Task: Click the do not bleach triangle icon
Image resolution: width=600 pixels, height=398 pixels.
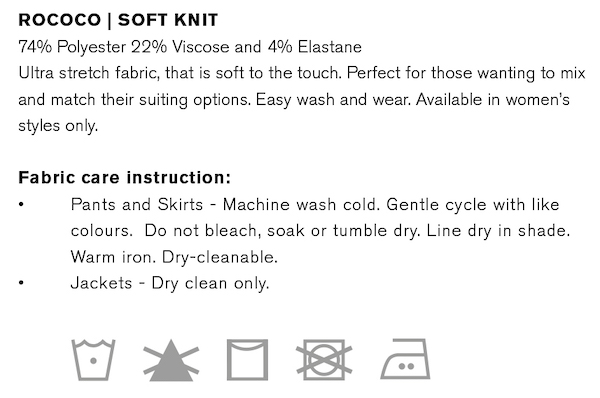Action: click(x=171, y=360)
